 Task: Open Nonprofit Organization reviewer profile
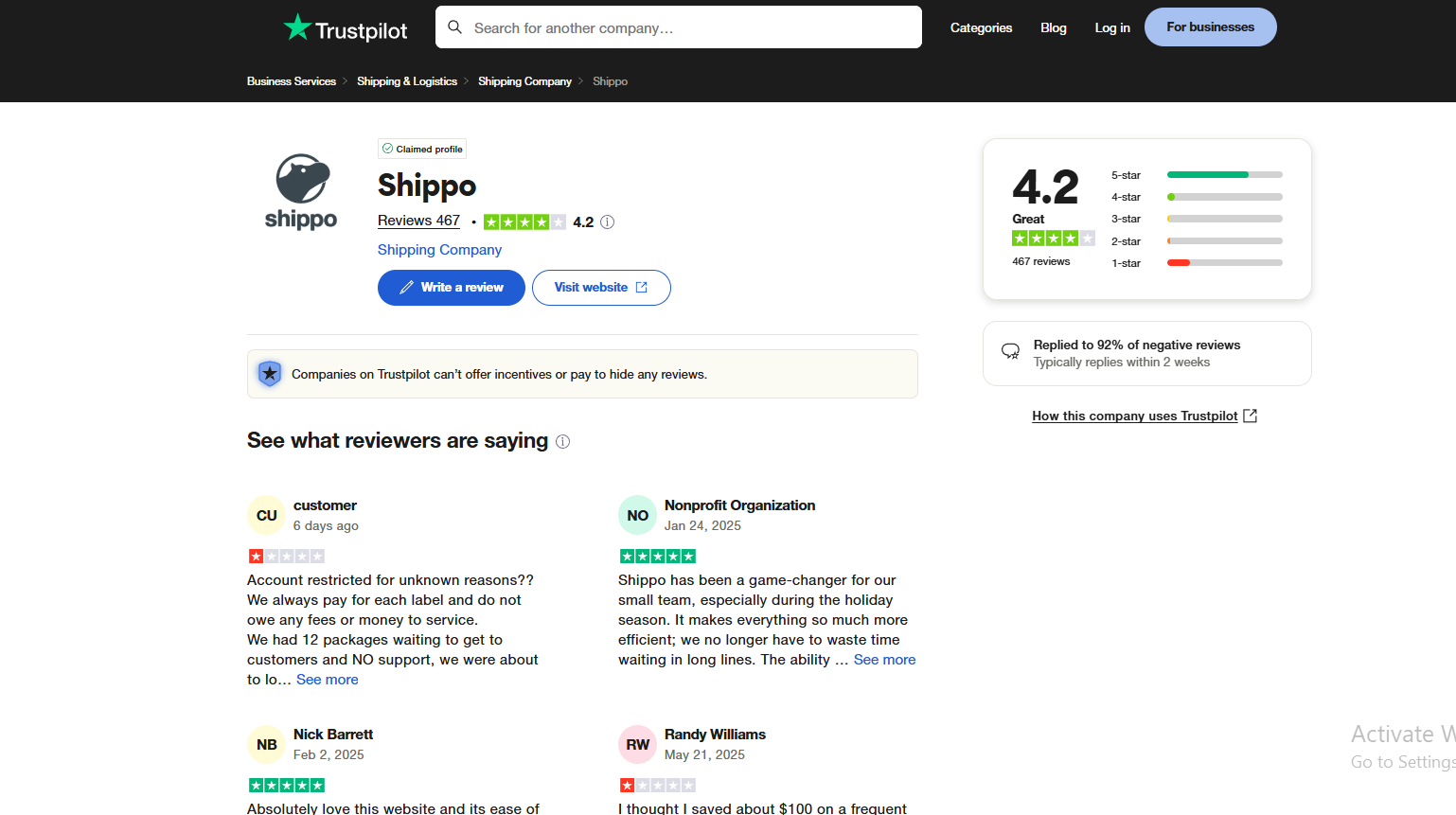(x=739, y=505)
